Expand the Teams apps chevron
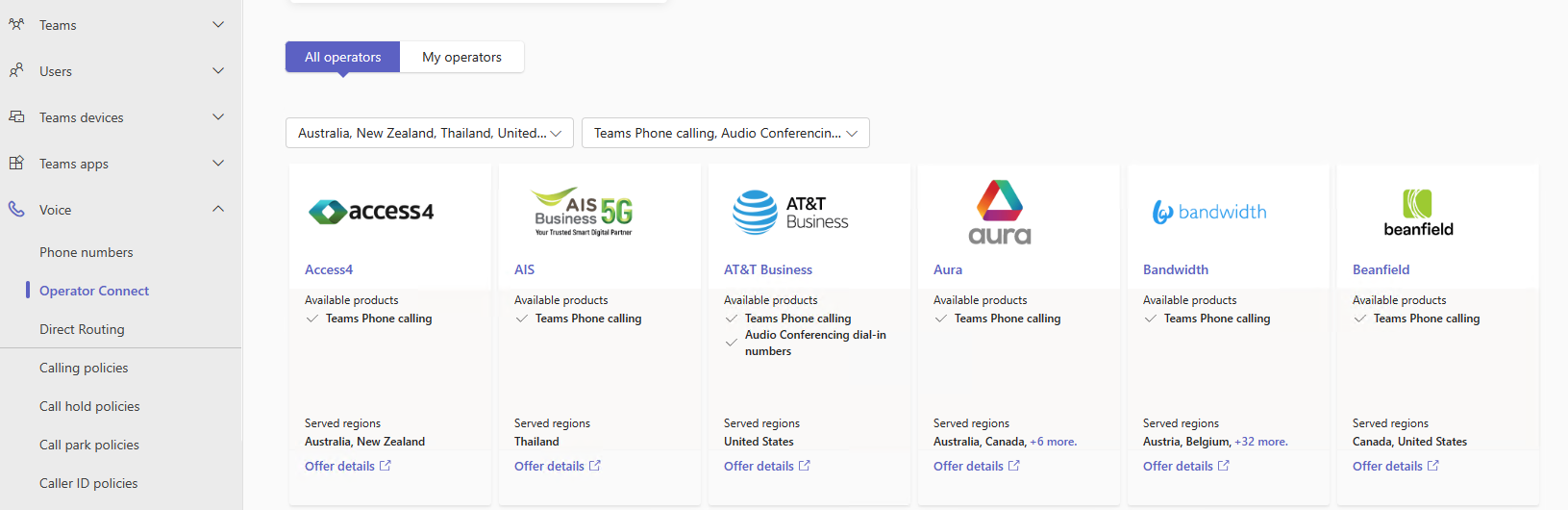Image resolution: width=1568 pixels, height=510 pixels. 218,163
